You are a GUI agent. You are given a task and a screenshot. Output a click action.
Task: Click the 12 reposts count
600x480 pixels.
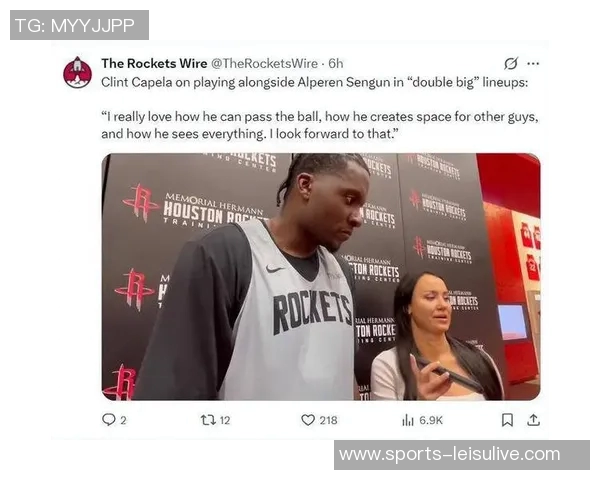pos(225,420)
